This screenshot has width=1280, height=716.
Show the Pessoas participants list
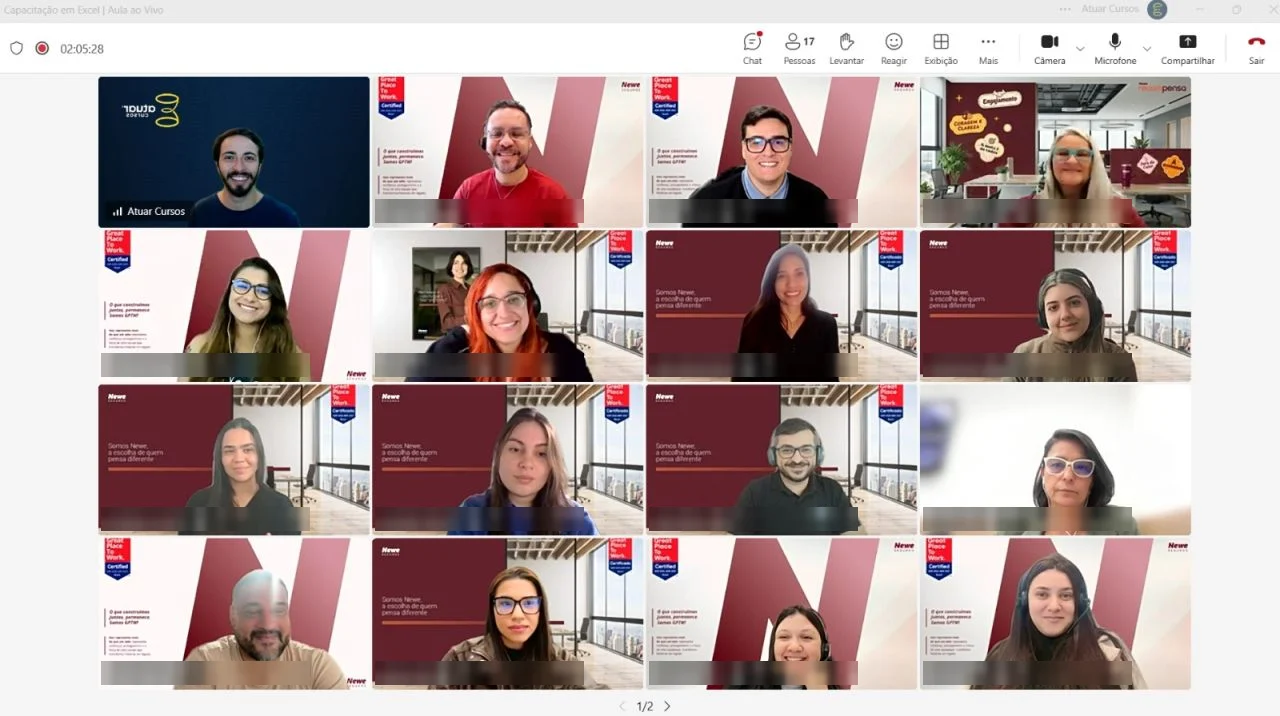click(799, 48)
